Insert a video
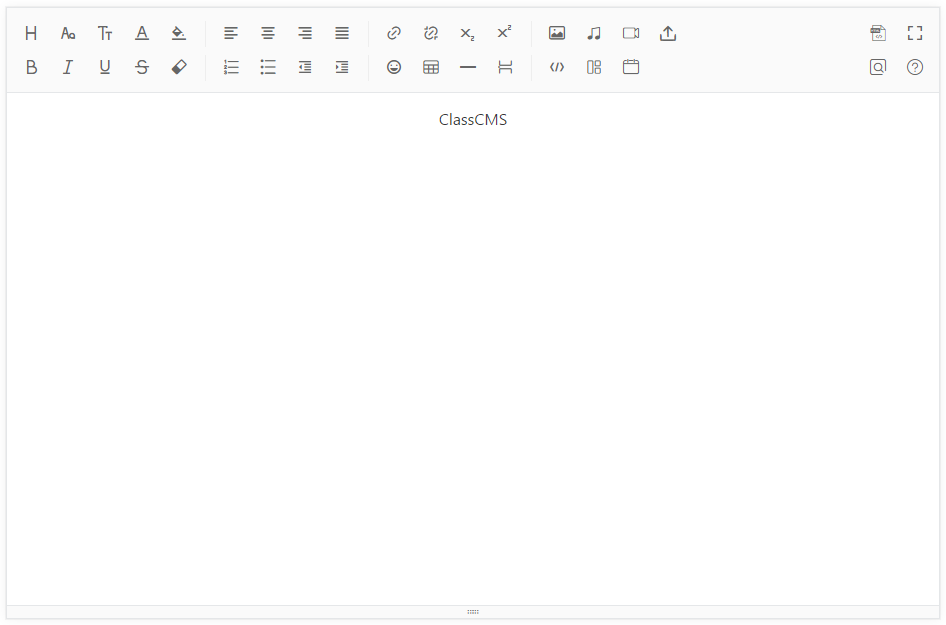Viewport: 946px width, 625px height. pos(631,33)
